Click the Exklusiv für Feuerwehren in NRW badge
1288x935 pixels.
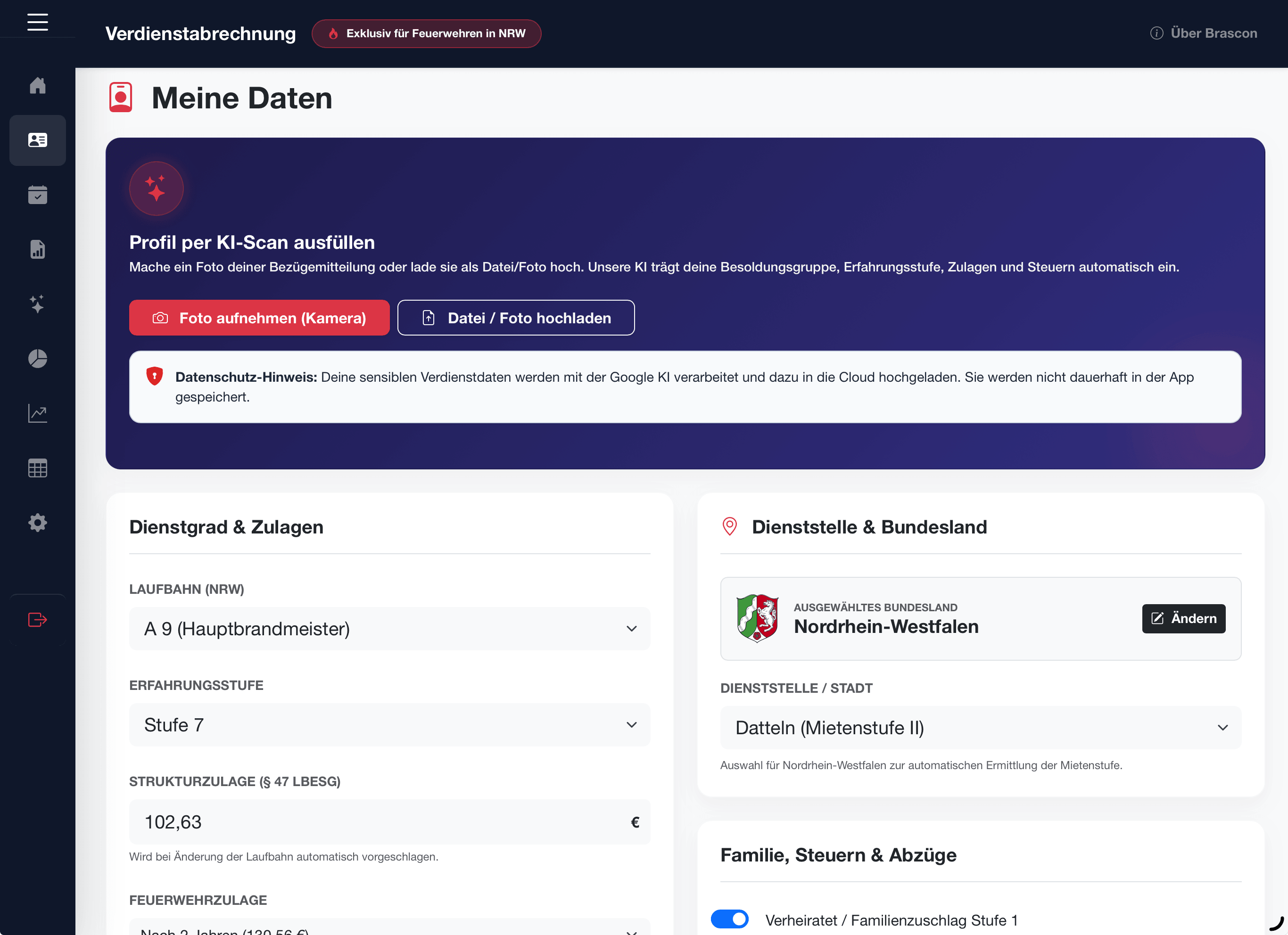pyautogui.click(x=427, y=33)
